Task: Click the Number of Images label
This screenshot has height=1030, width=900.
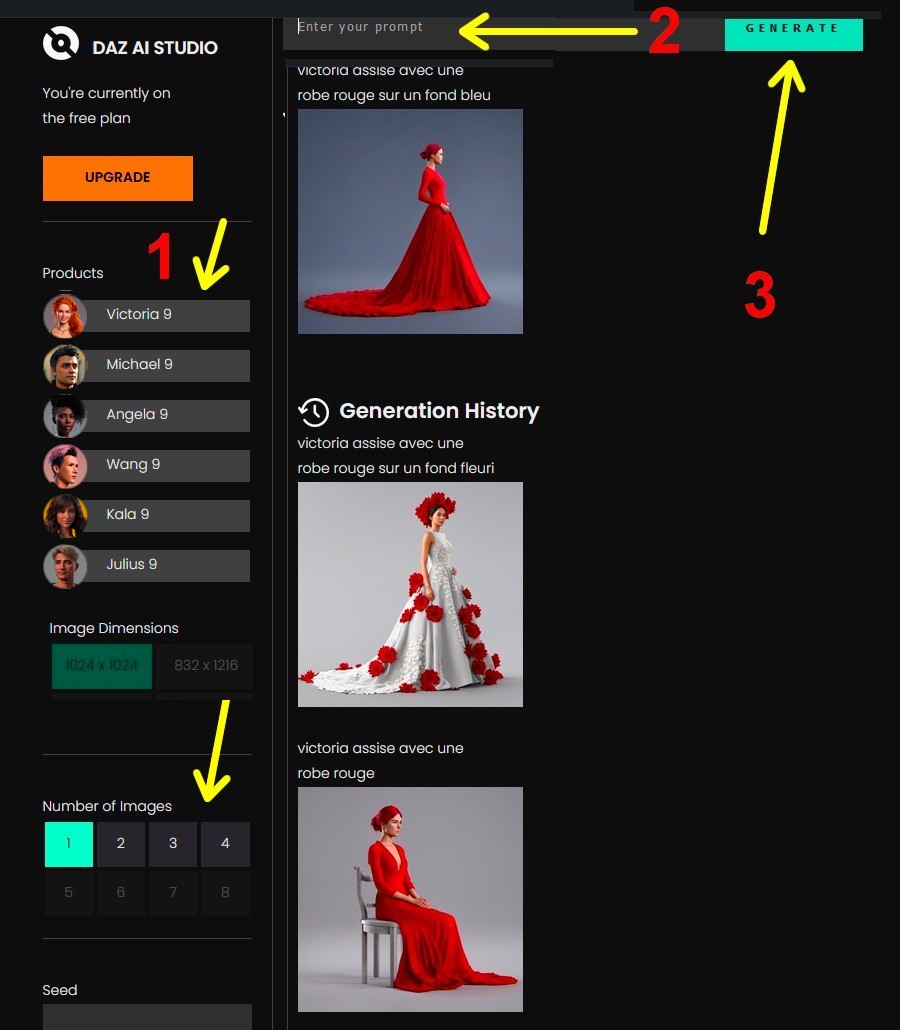Action: pyautogui.click(x=107, y=807)
